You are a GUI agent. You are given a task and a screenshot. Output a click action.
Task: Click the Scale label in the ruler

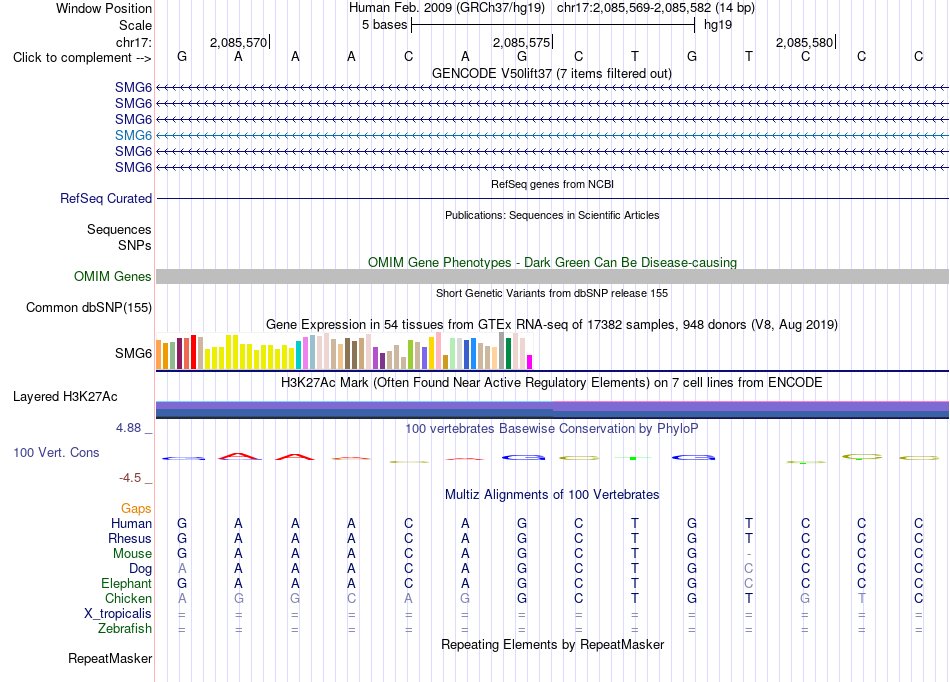point(135,25)
